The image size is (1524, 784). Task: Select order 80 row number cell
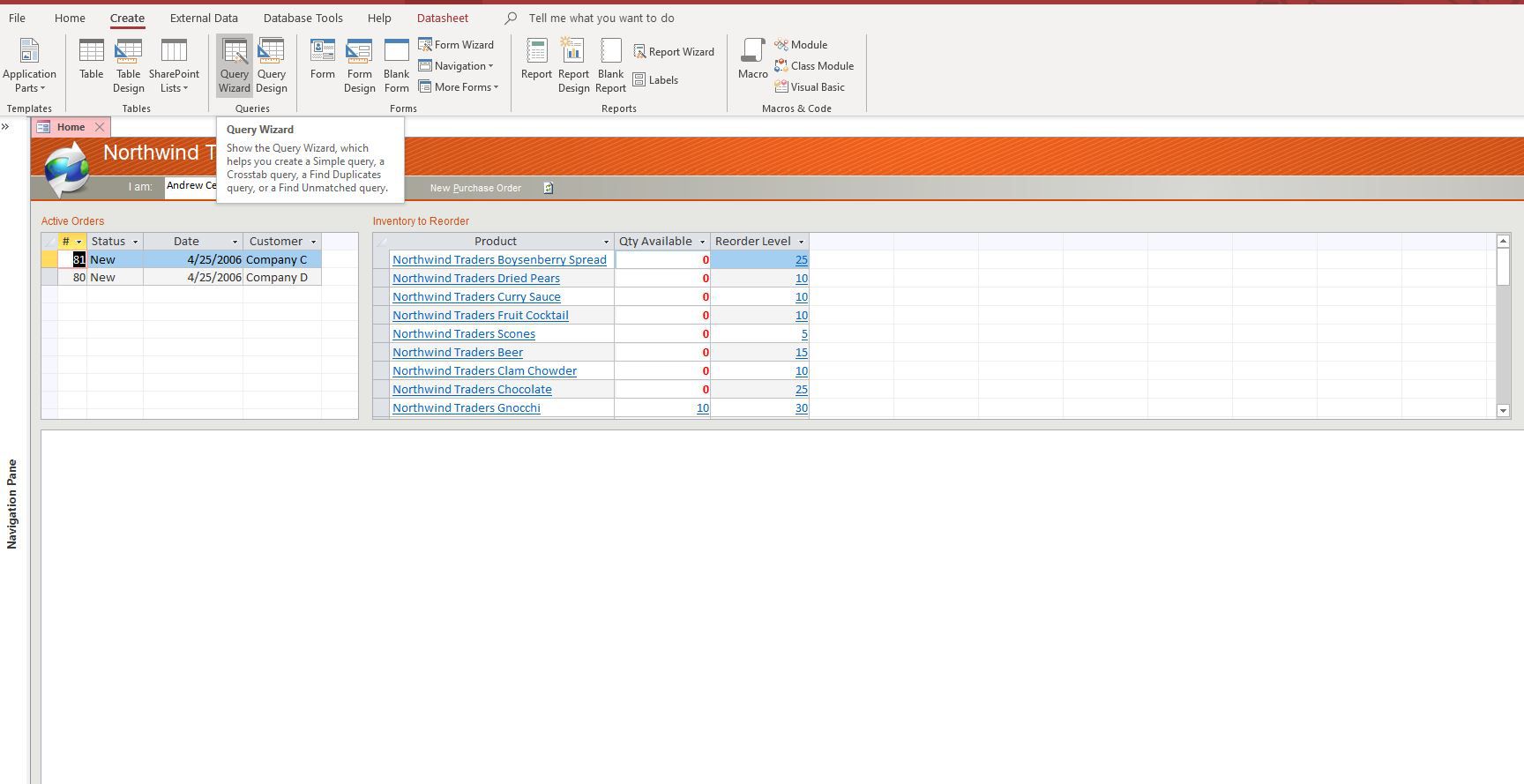(x=72, y=277)
